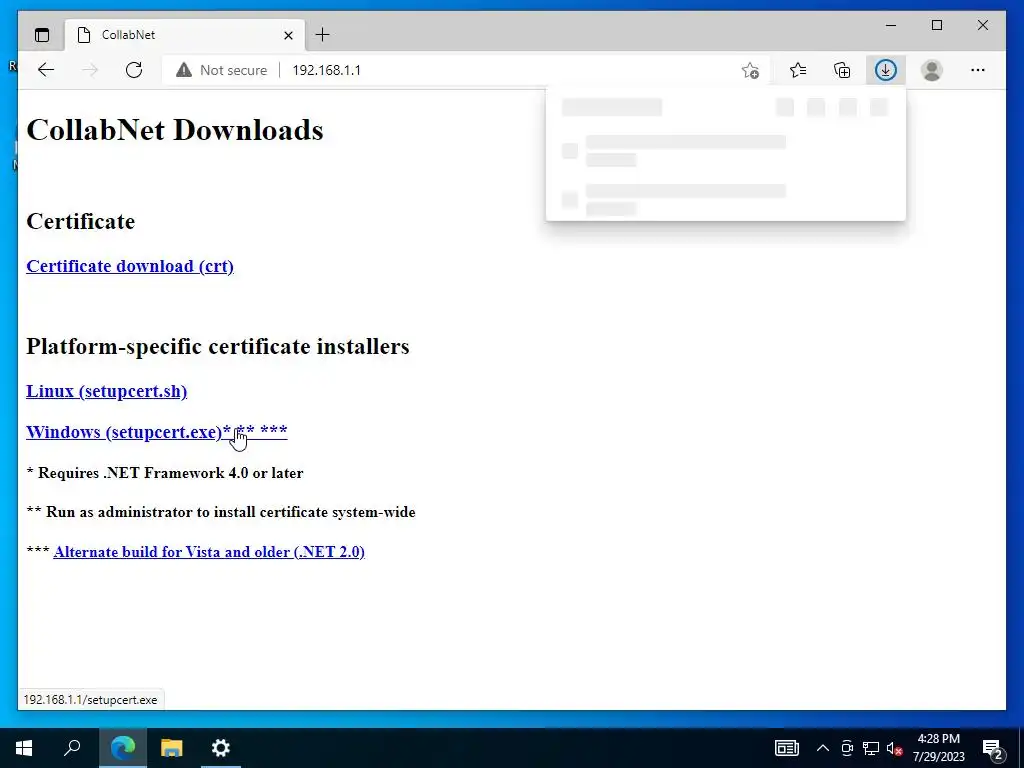Click the Run as administrator note
The width and height of the screenshot is (1024, 768).
221,512
